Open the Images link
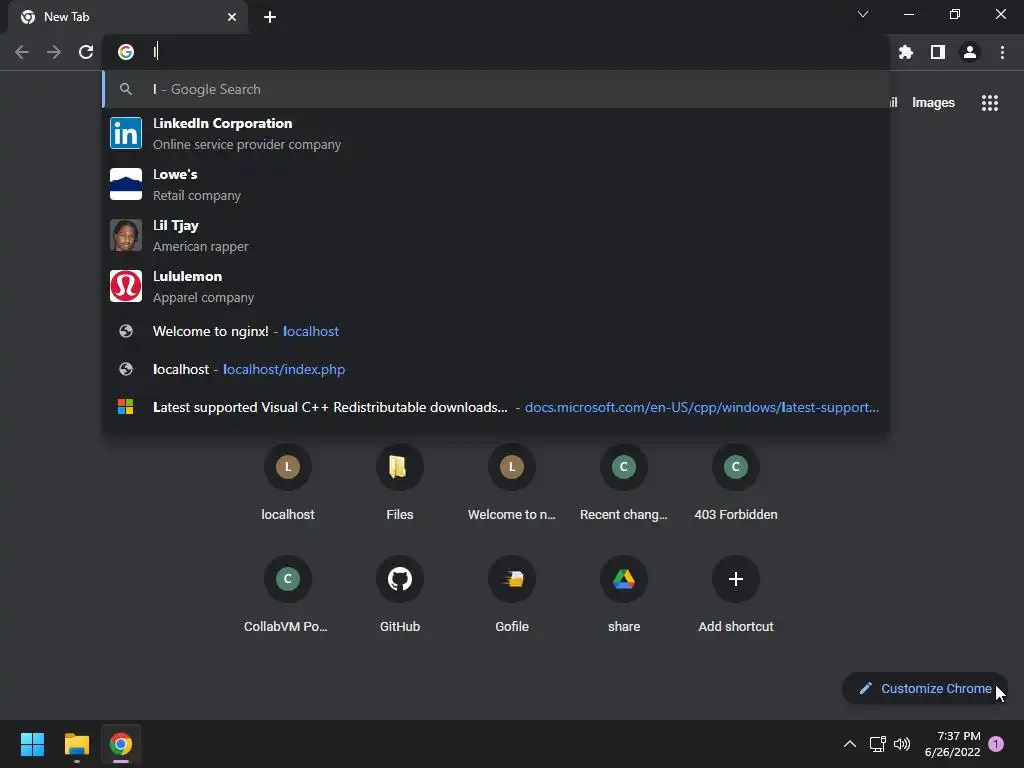Screen dimensions: 1024x768 point(933,103)
